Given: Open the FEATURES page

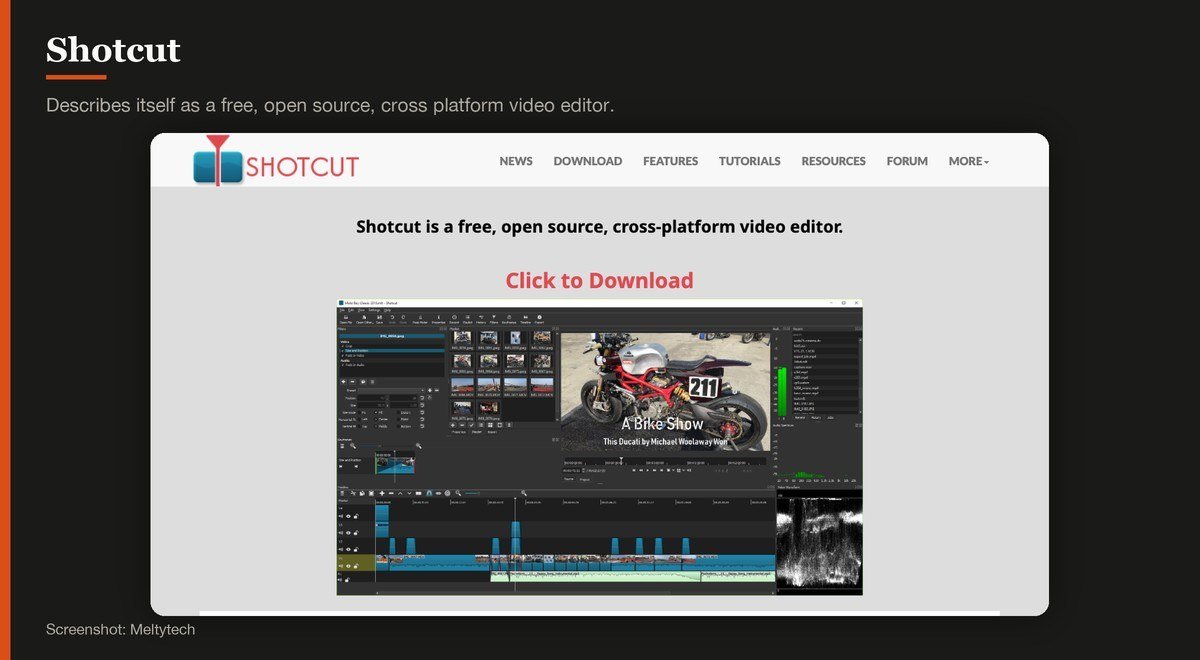Looking at the screenshot, I should coord(670,161).
